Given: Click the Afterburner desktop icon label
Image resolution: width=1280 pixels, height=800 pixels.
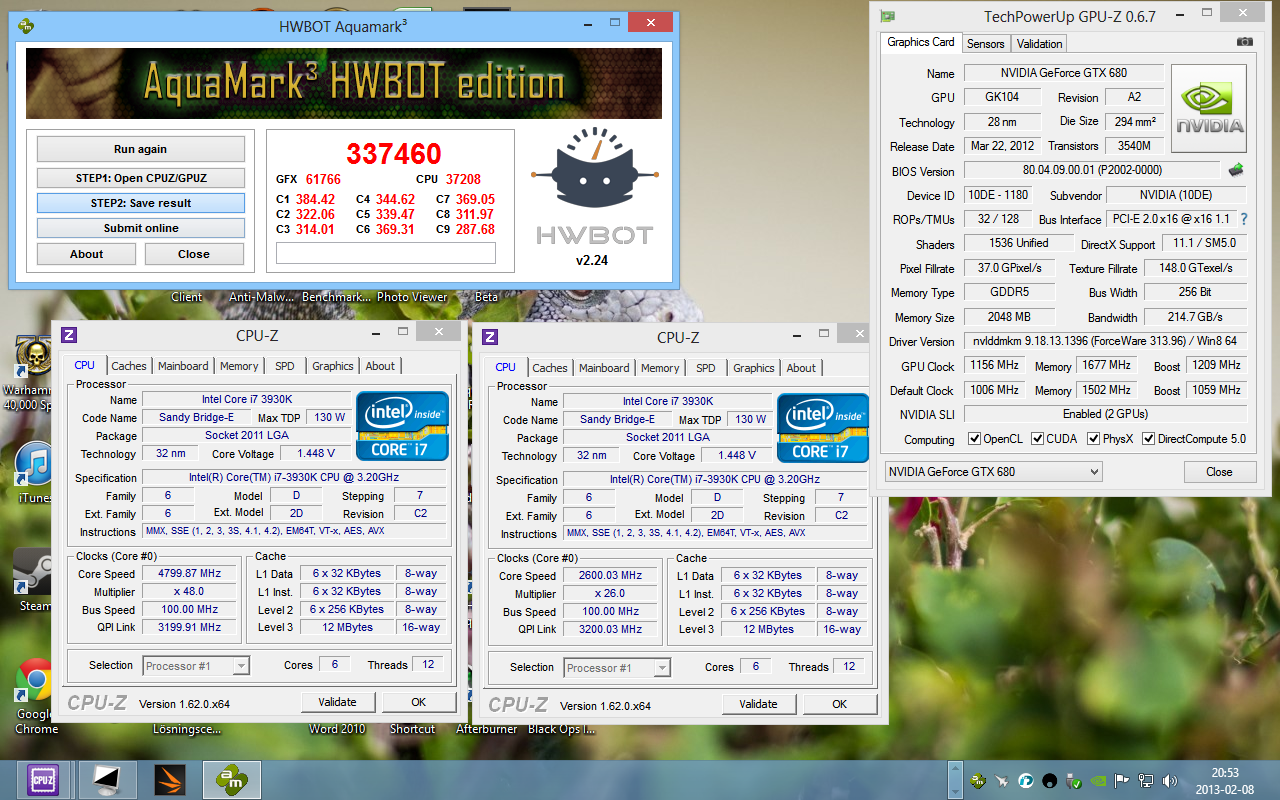Looking at the screenshot, I should tap(487, 729).
